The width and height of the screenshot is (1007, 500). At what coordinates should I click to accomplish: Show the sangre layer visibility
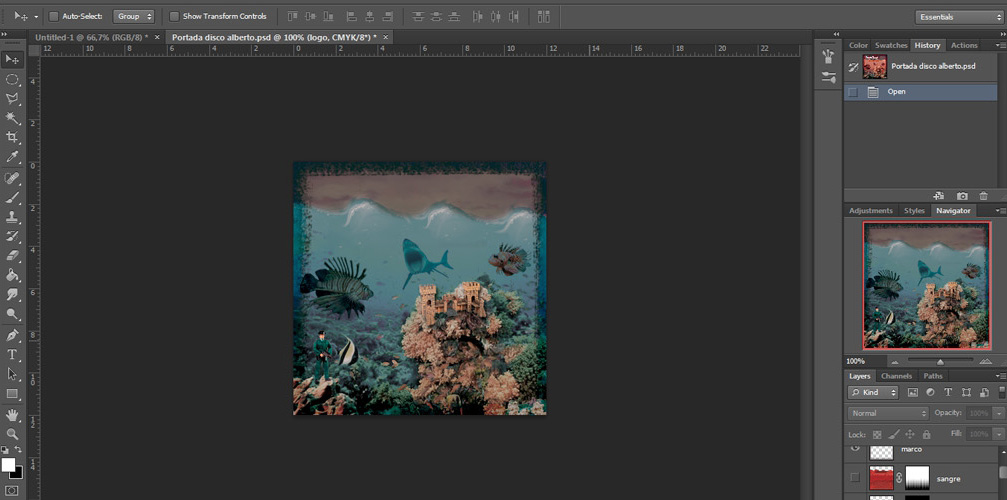point(854,479)
